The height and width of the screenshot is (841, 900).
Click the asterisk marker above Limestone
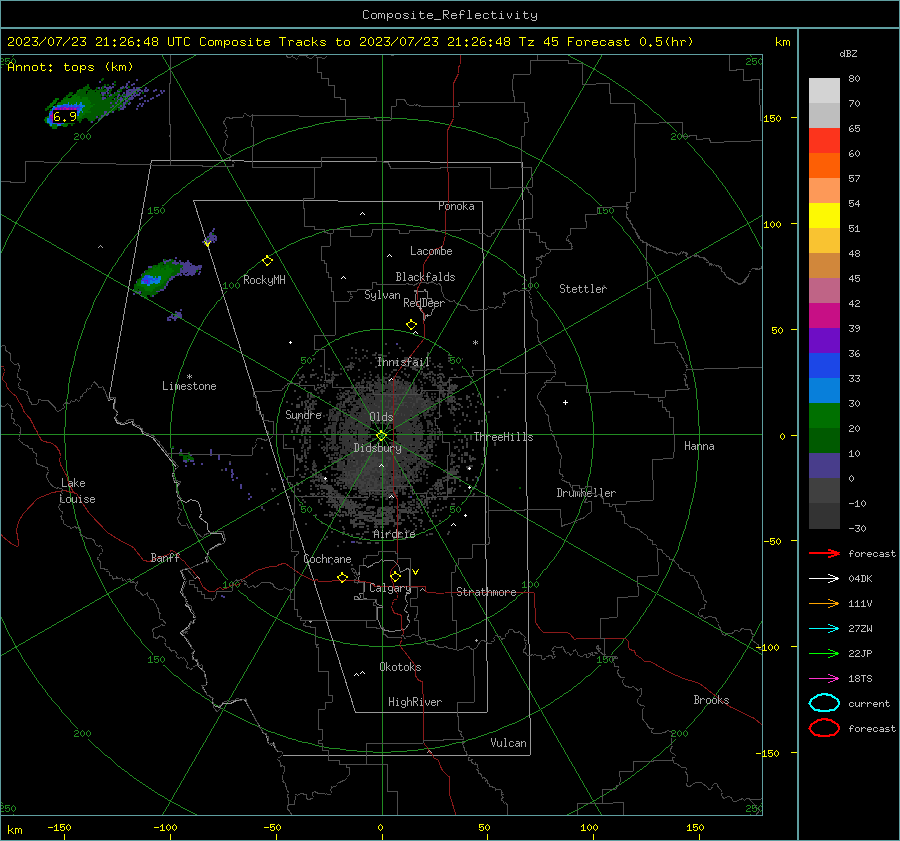click(189, 377)
